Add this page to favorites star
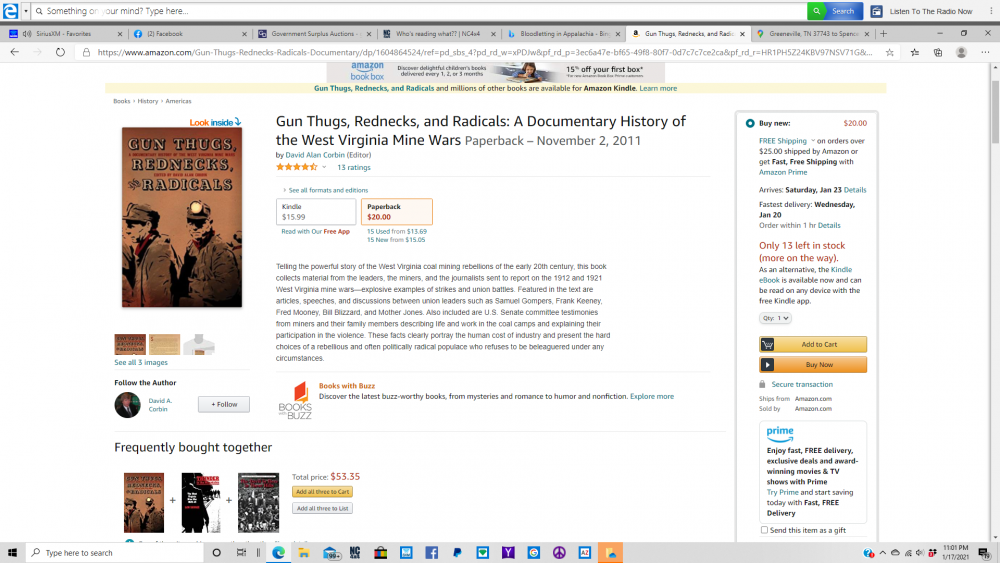Screen dimensions: 1000x563 (890, 52)
